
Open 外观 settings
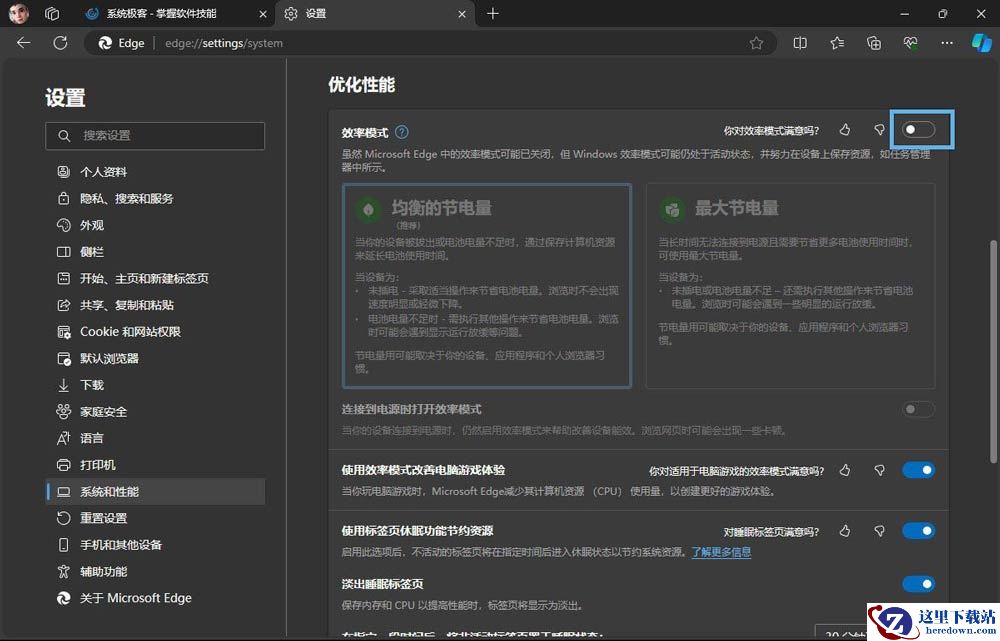[x=155, y=225]
